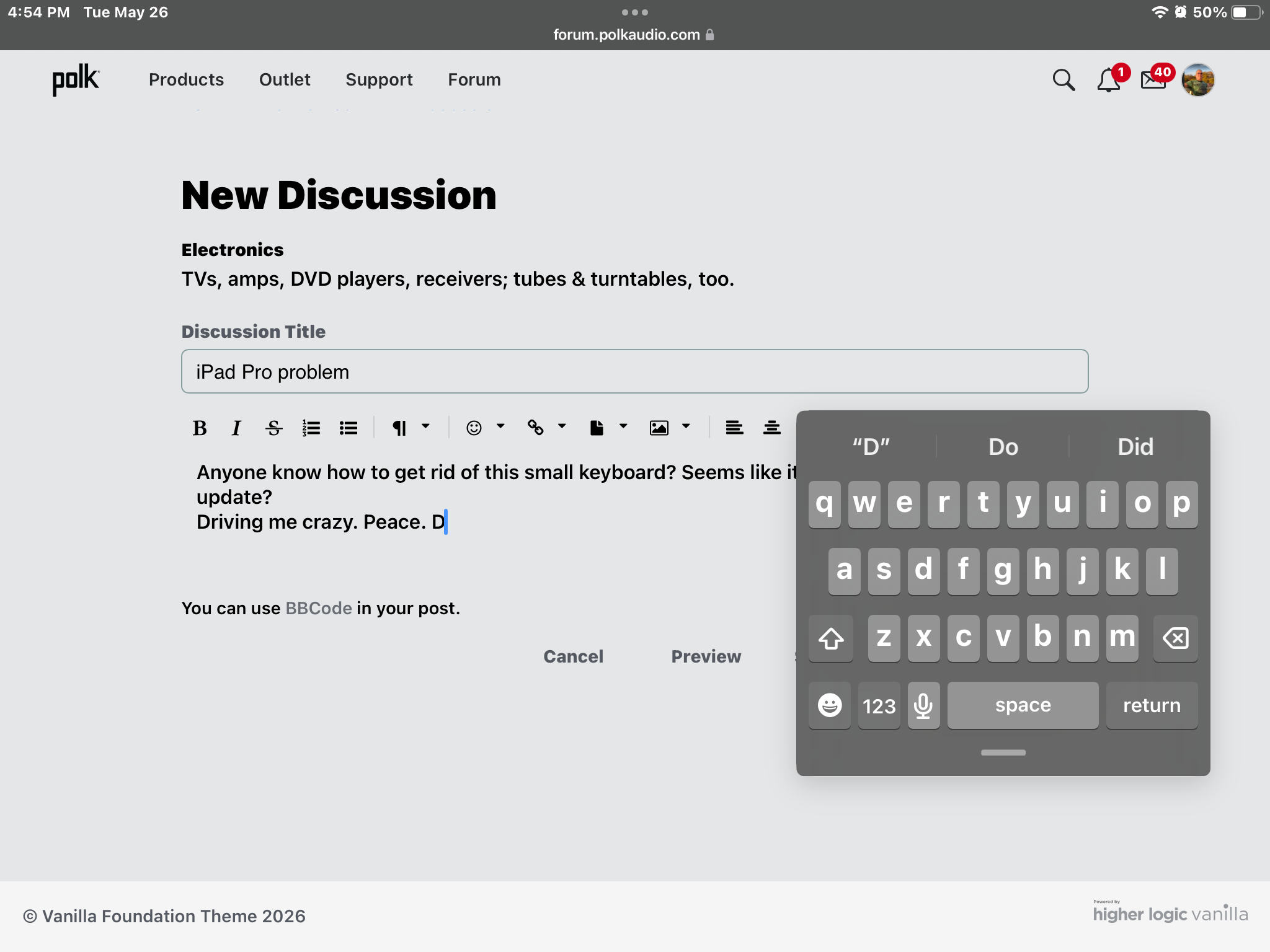This screenshot has width=1270, height=952.
Task: Expand the file attachment dropdown arrow
Action: pos(623,426)
